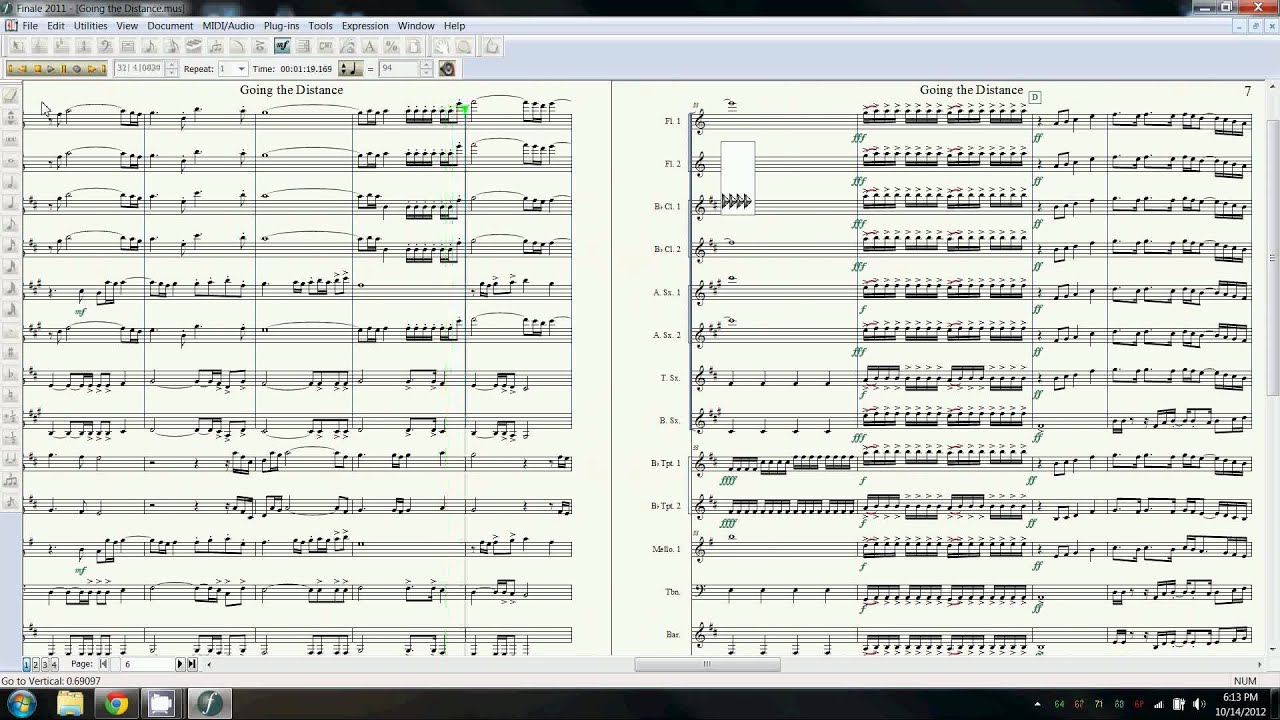Image resolution: width=1280 pixels, height=720 pixels.
Task: Go to the last page
Action: click(x=192, y=664)
